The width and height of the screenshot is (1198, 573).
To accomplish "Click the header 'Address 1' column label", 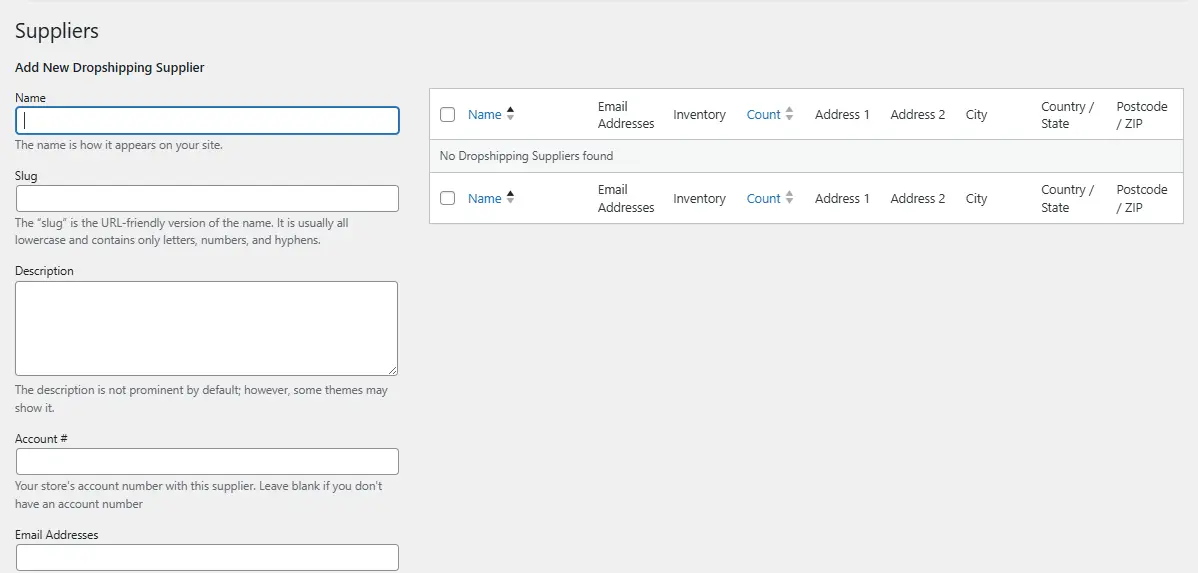I will 842,115.
